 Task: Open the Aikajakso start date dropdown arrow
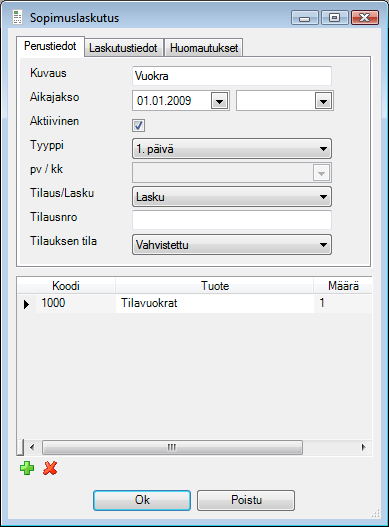tap(220, 101)
